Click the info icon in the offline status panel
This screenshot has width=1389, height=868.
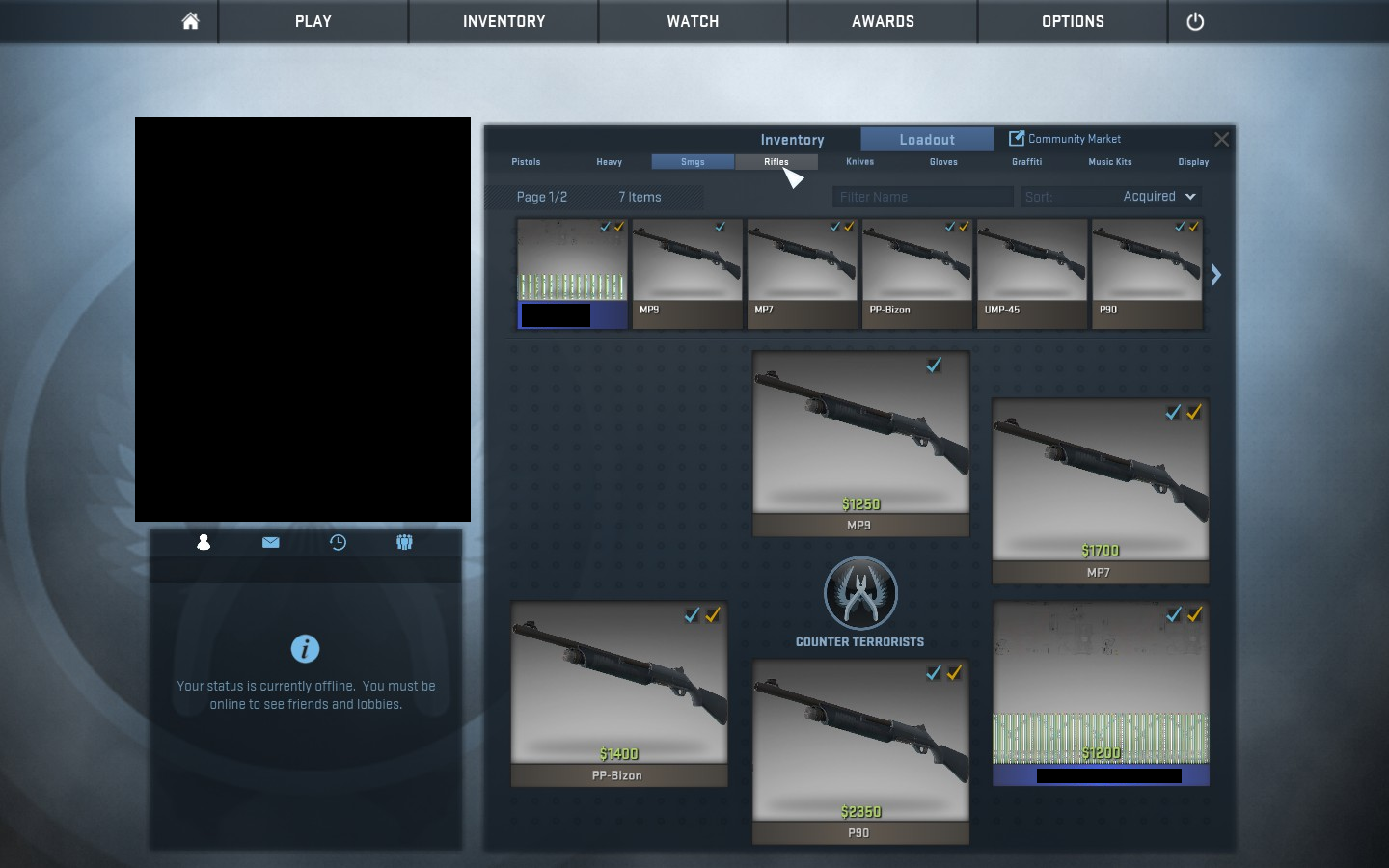pyautogui.click(x=305, y=648)
